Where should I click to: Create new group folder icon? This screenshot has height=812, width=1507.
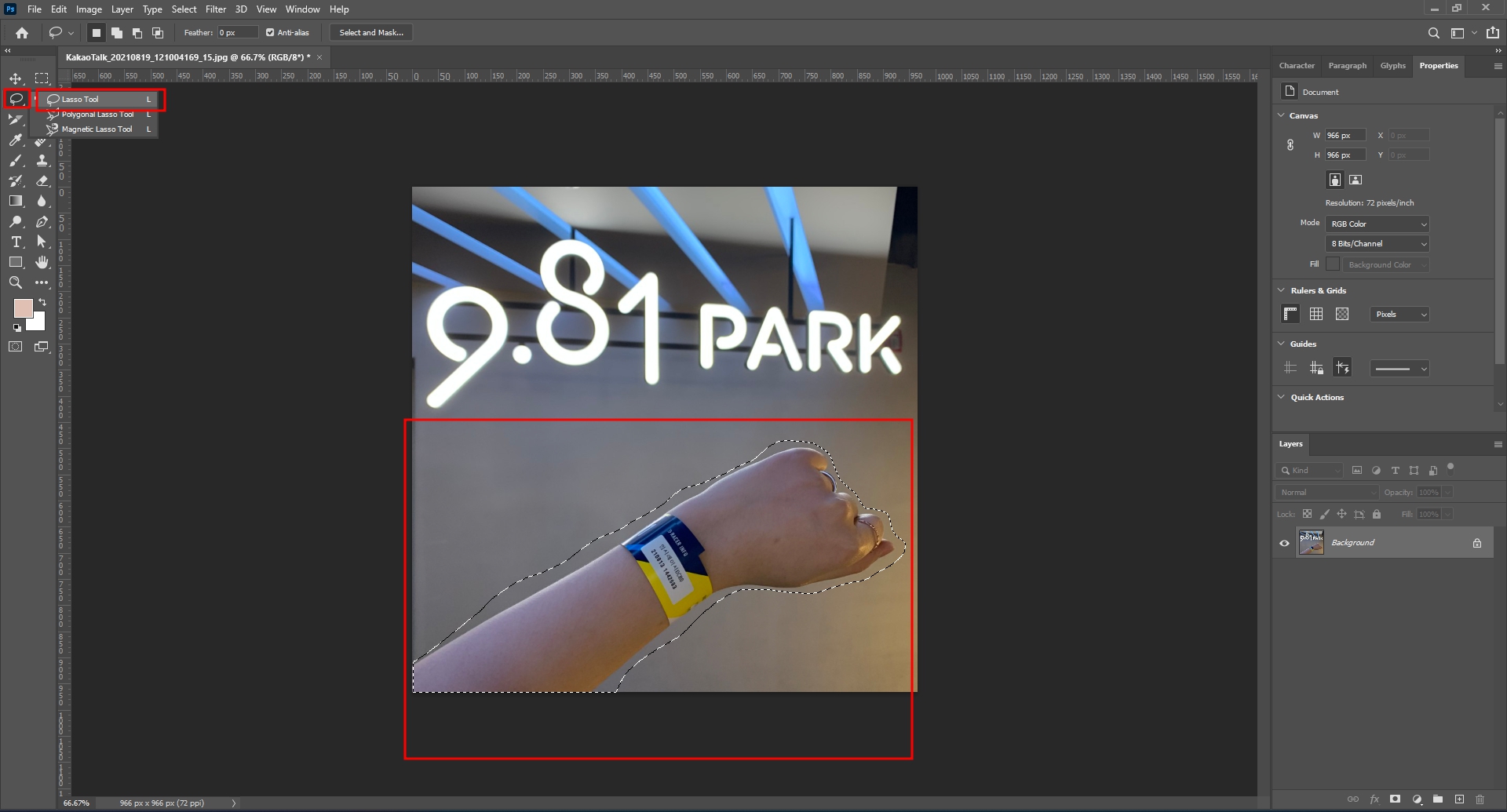1438,799
